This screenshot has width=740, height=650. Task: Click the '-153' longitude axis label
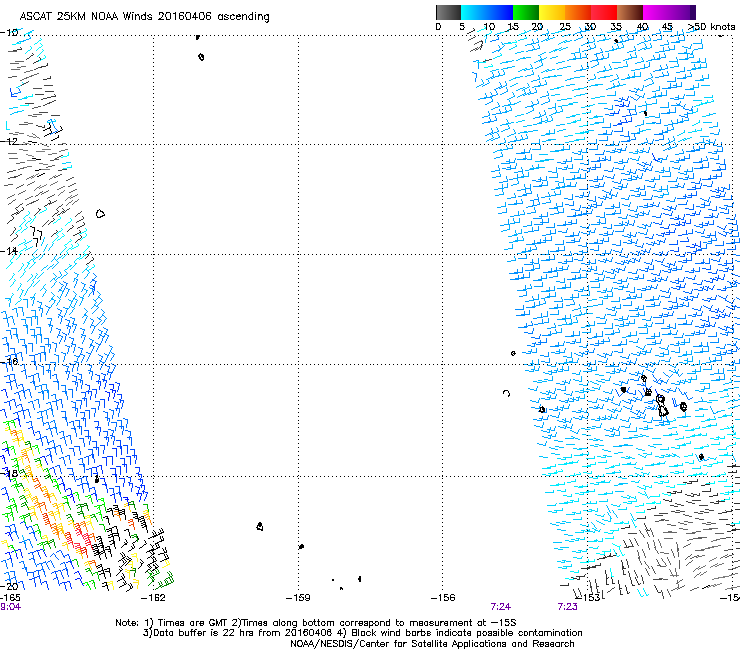coord(588,598)
